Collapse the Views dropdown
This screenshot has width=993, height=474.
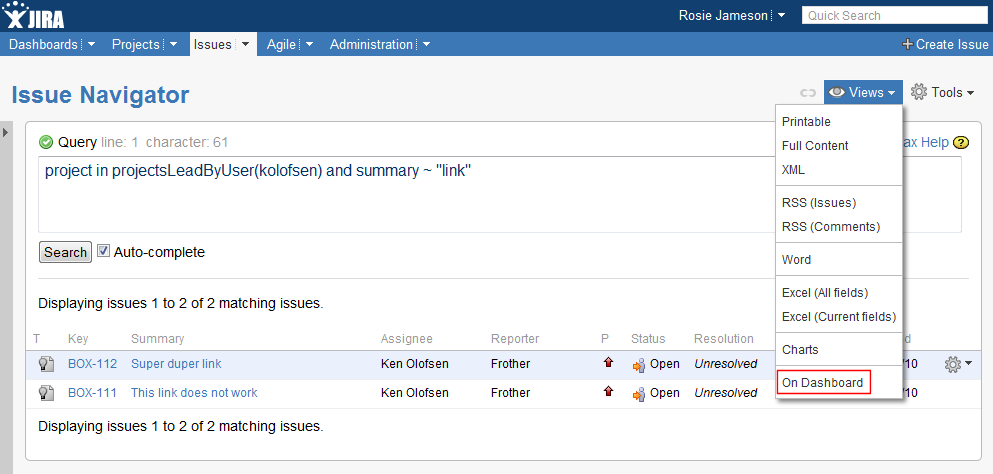coord(863,93)
